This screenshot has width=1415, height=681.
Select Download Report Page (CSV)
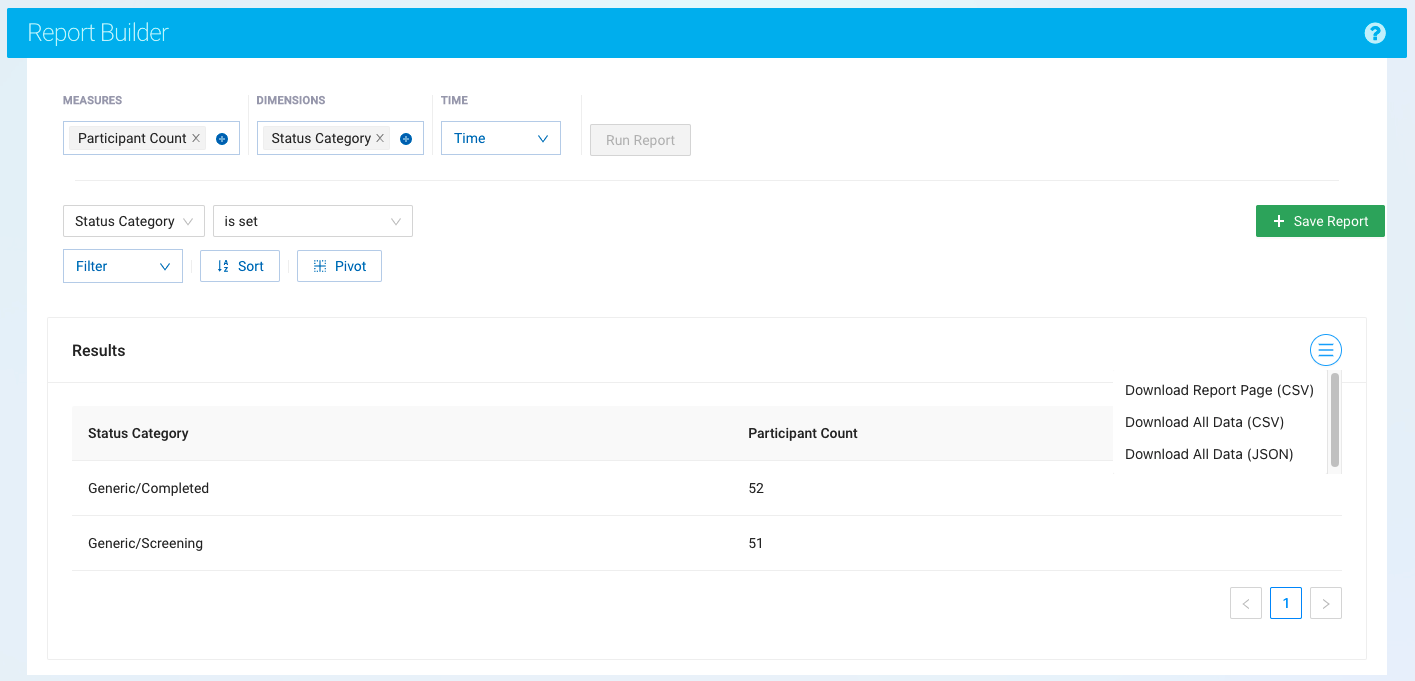click(x=1219, y=390)
